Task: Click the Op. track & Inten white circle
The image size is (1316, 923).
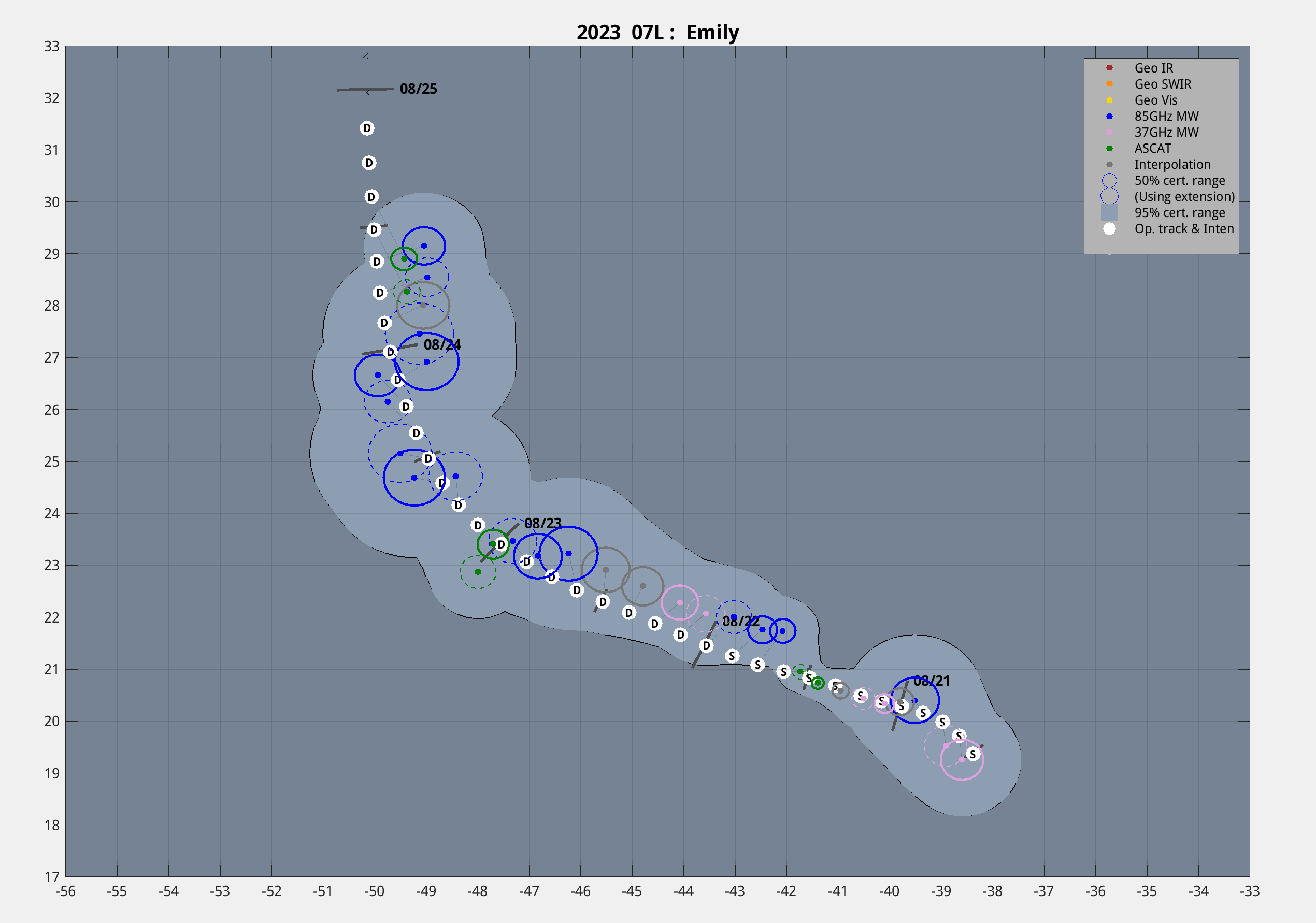Action: [1109, 228]
